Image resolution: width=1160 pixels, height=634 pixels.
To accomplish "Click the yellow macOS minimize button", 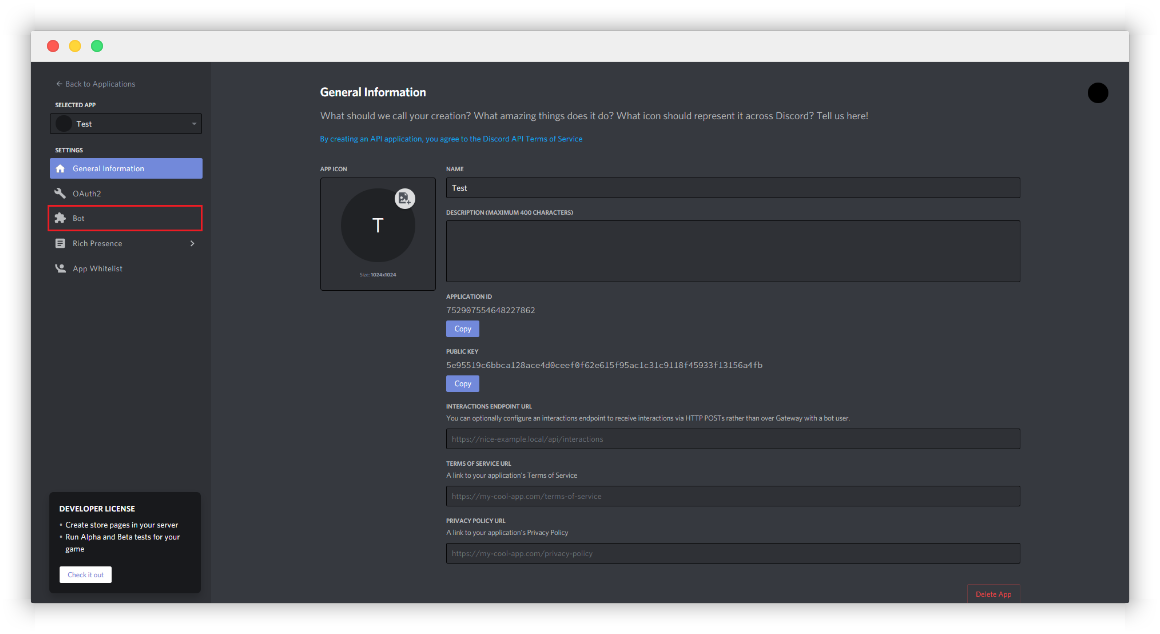I will click(x=75, y=46).
